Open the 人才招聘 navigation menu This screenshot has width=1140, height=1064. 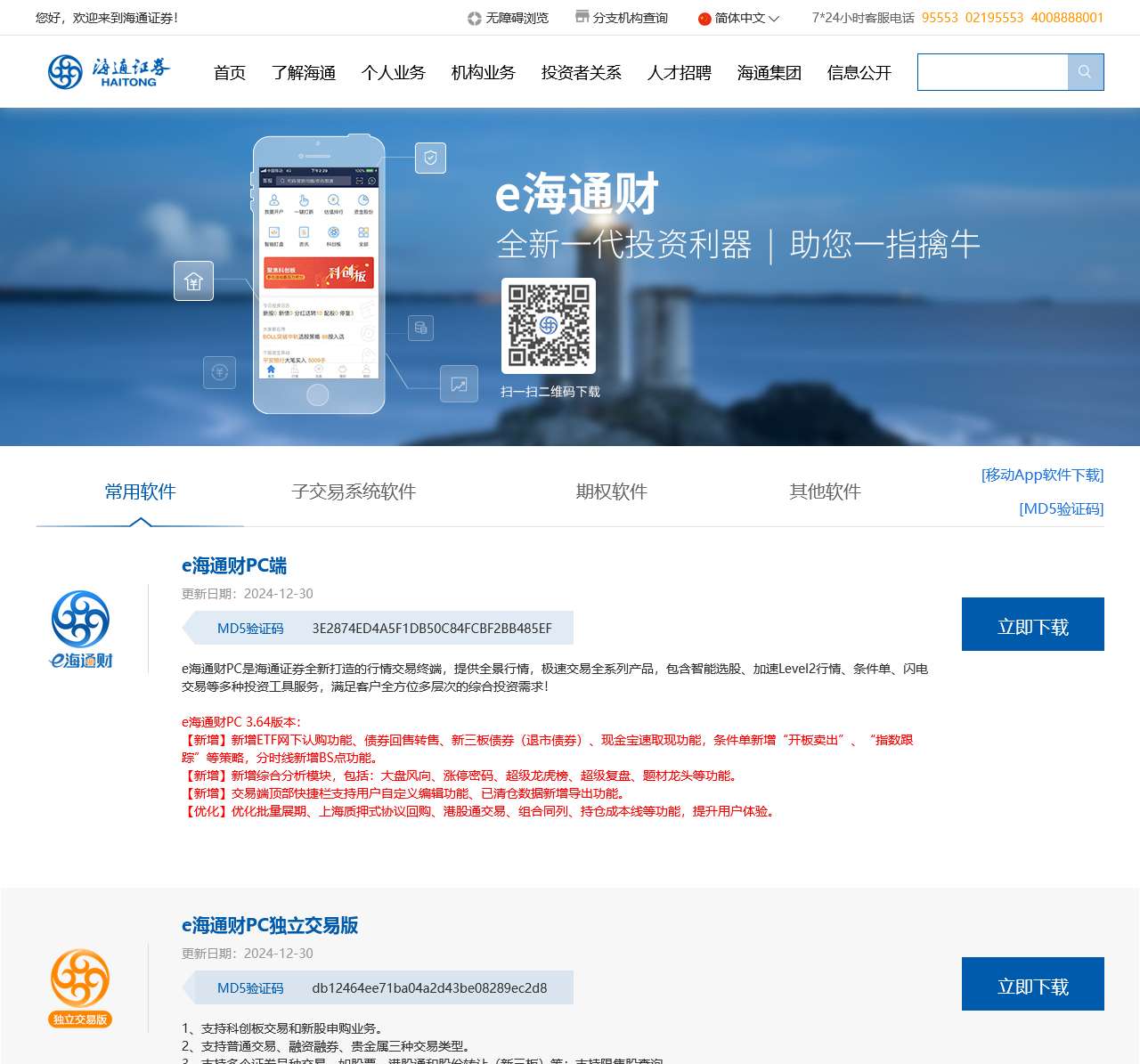pos(680,73)
